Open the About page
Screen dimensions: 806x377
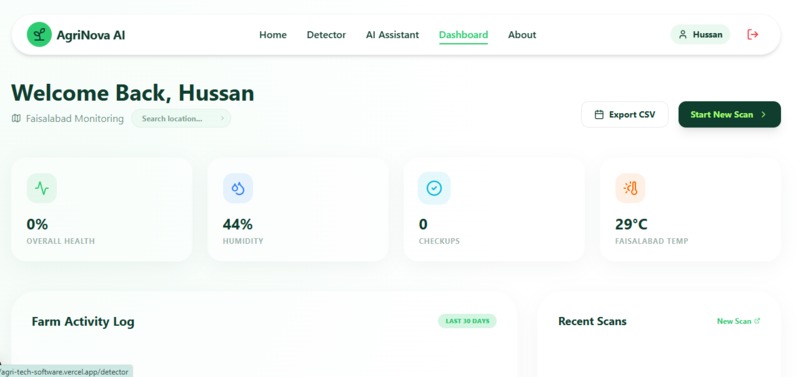point(522,34)
